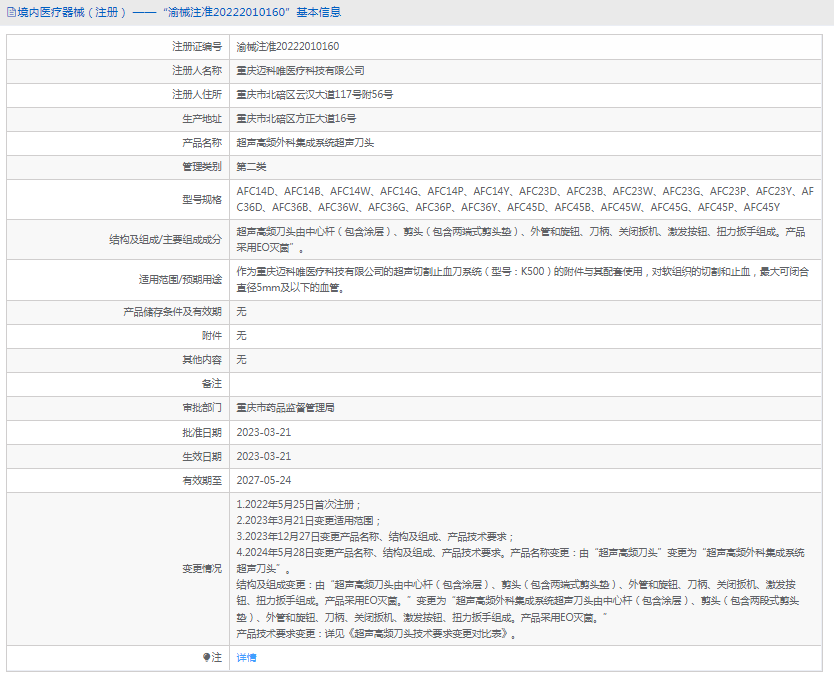
Task: Click the value 第二类
Action: [251, 166]
